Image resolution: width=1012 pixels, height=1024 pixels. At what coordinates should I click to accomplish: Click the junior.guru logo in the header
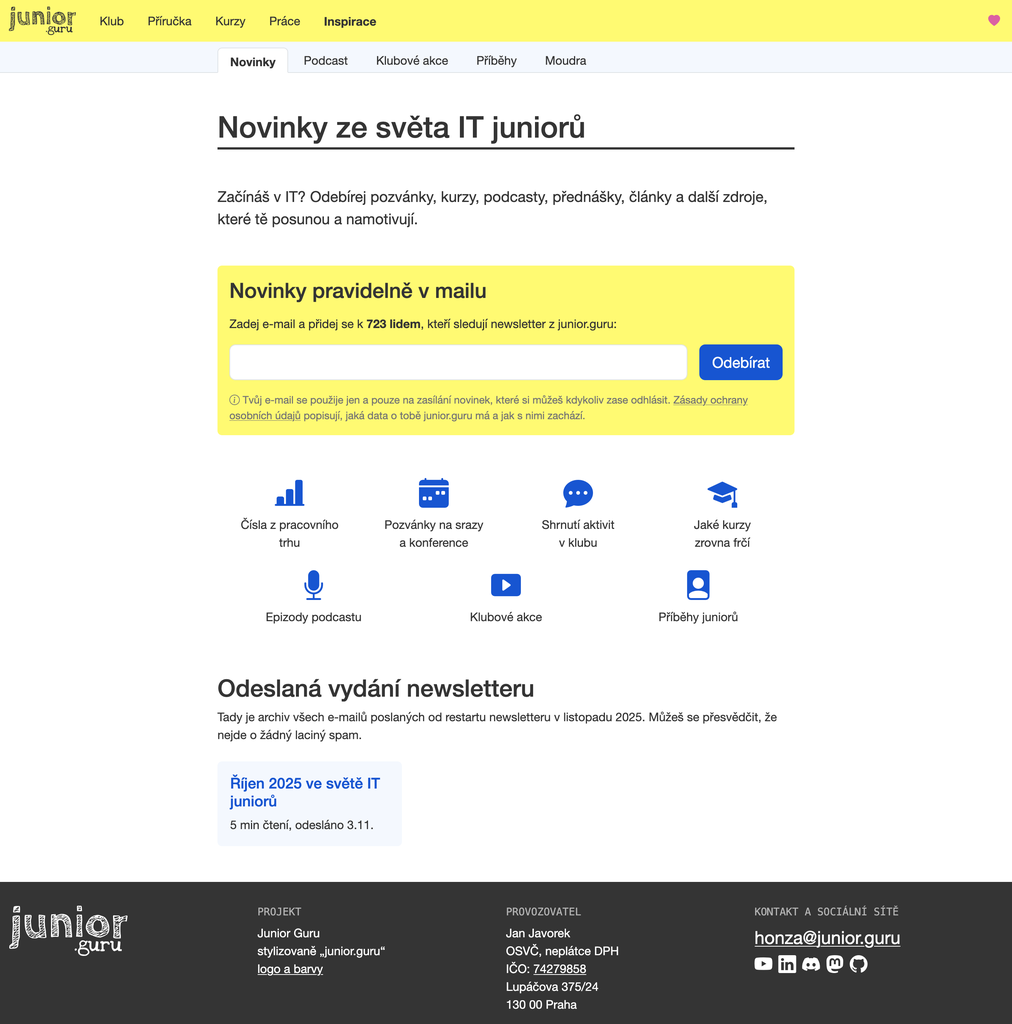tap(42, 21)
